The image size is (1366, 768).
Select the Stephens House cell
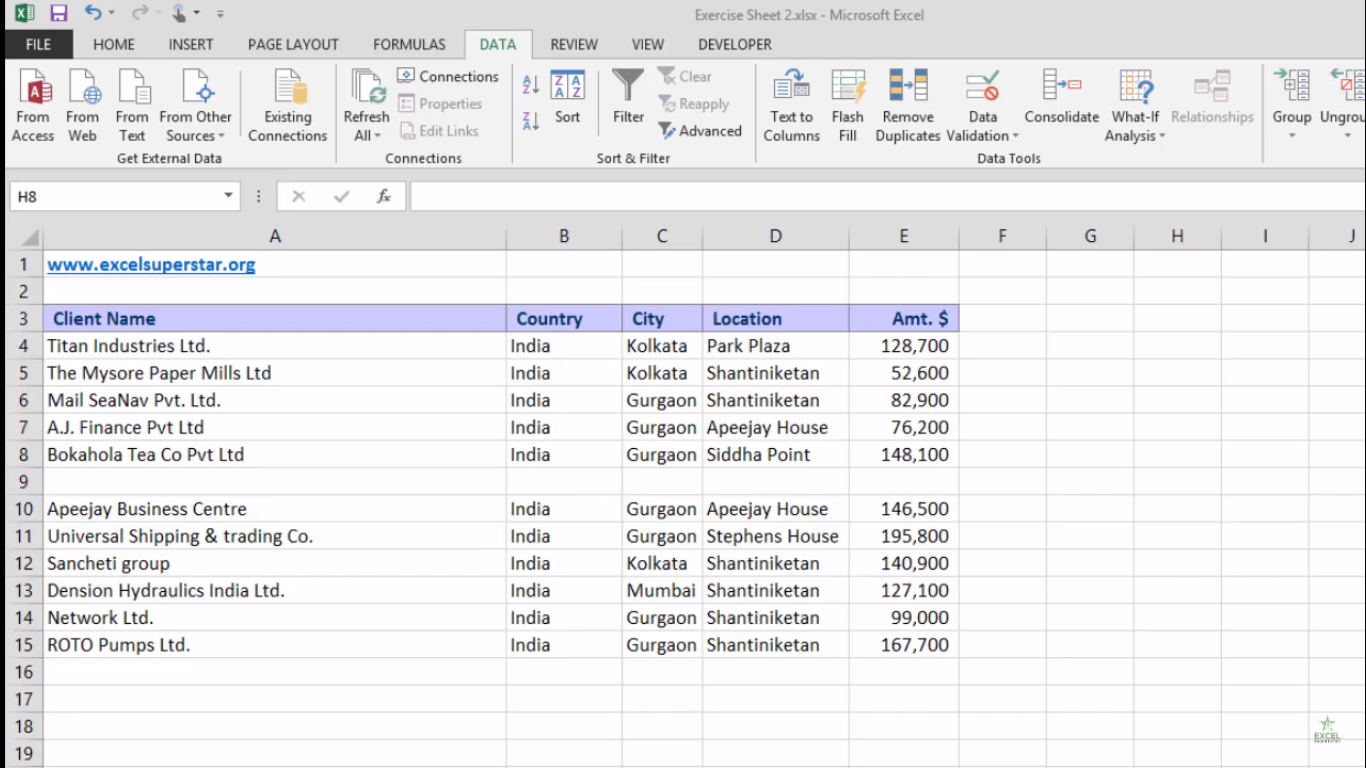[x=776, y=536]
